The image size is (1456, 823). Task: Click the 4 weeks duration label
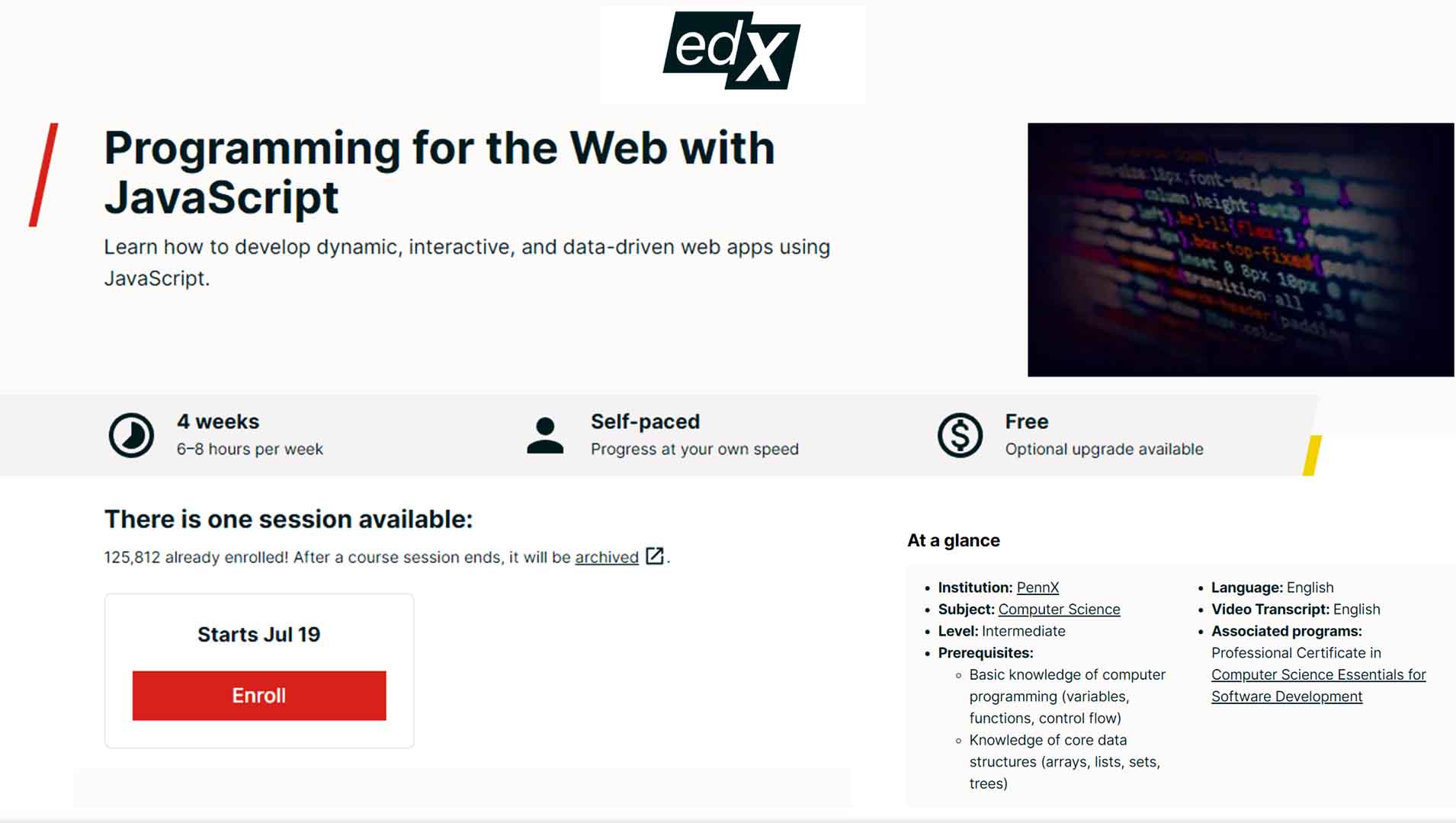(218, 421)
